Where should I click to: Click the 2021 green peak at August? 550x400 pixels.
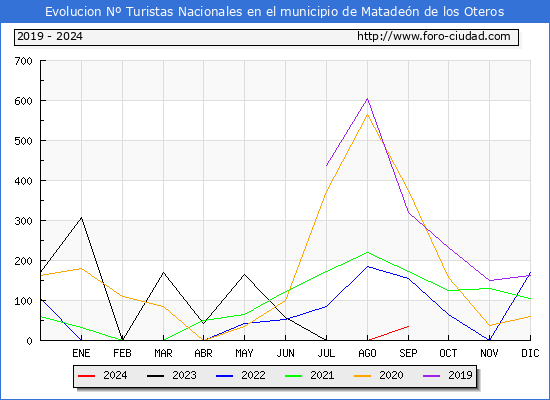pyautogui.click(x=367, y=252)
